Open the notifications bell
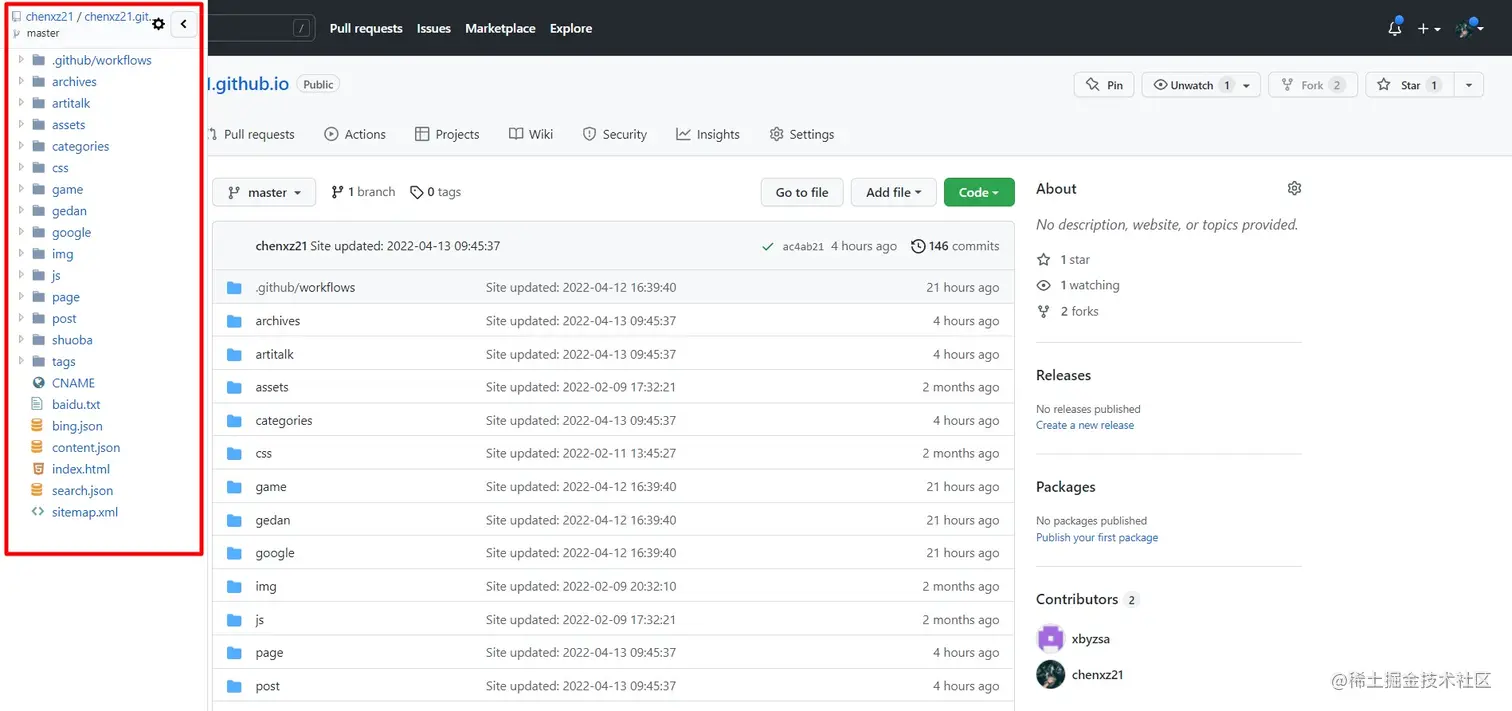Image resolution: width=1512 pixels, height=711 pixels. click(1395, 28)
